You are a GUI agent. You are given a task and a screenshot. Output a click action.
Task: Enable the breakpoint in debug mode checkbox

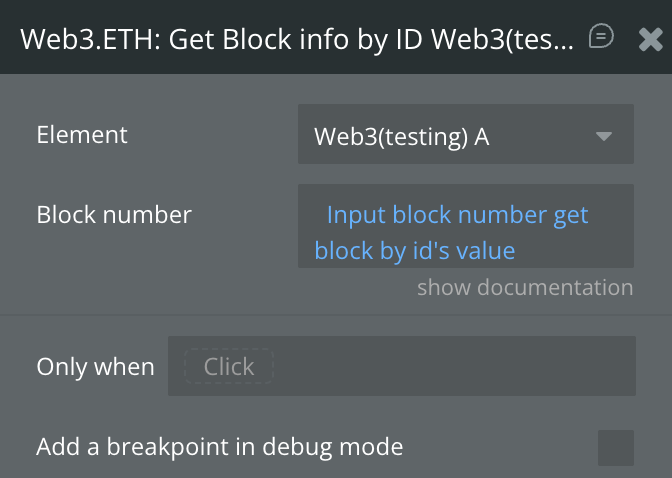click(x=615, y=447)
